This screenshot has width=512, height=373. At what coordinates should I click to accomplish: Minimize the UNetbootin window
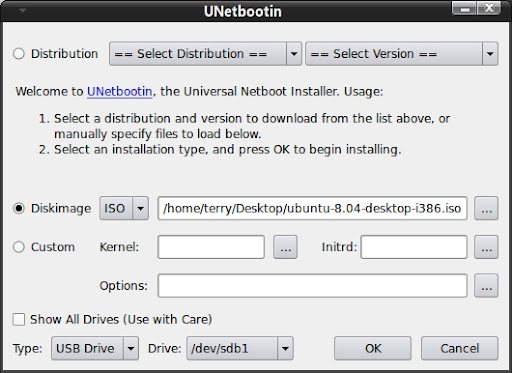465,8
